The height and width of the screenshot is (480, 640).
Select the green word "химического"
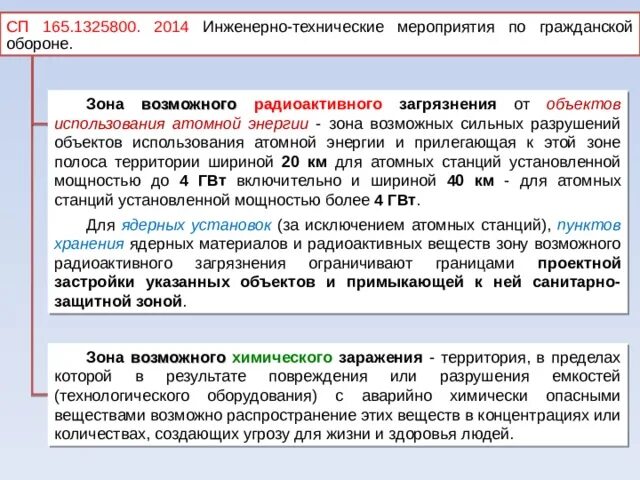282,358
